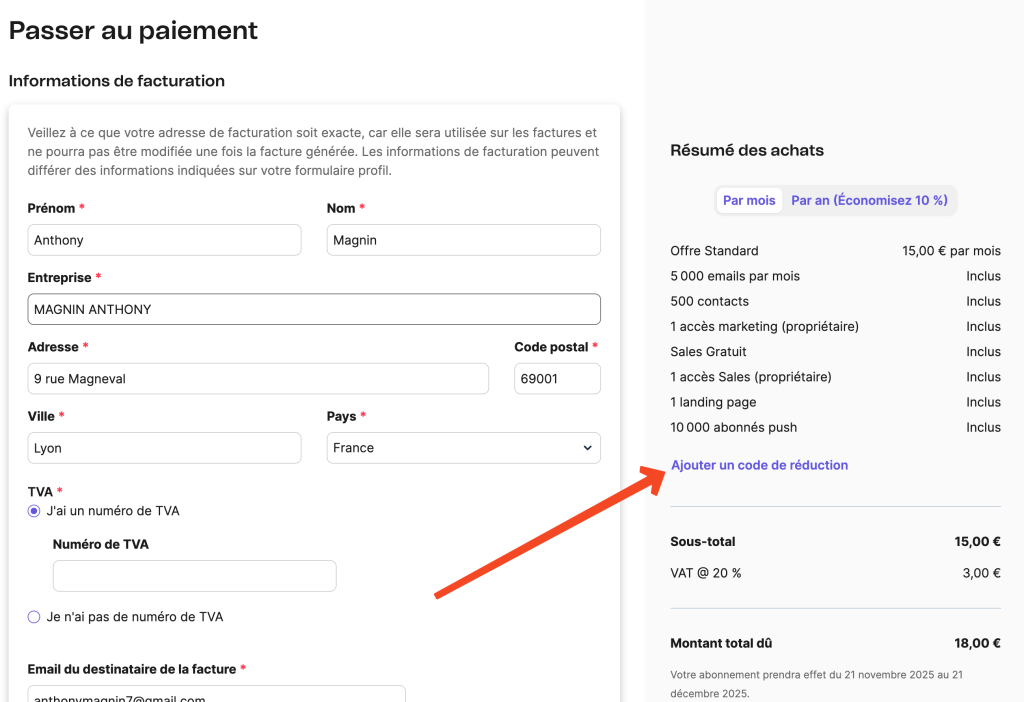1024x702 pixels.
Task: Click the Offre Standard line in the summary
Action: point(714,251)
